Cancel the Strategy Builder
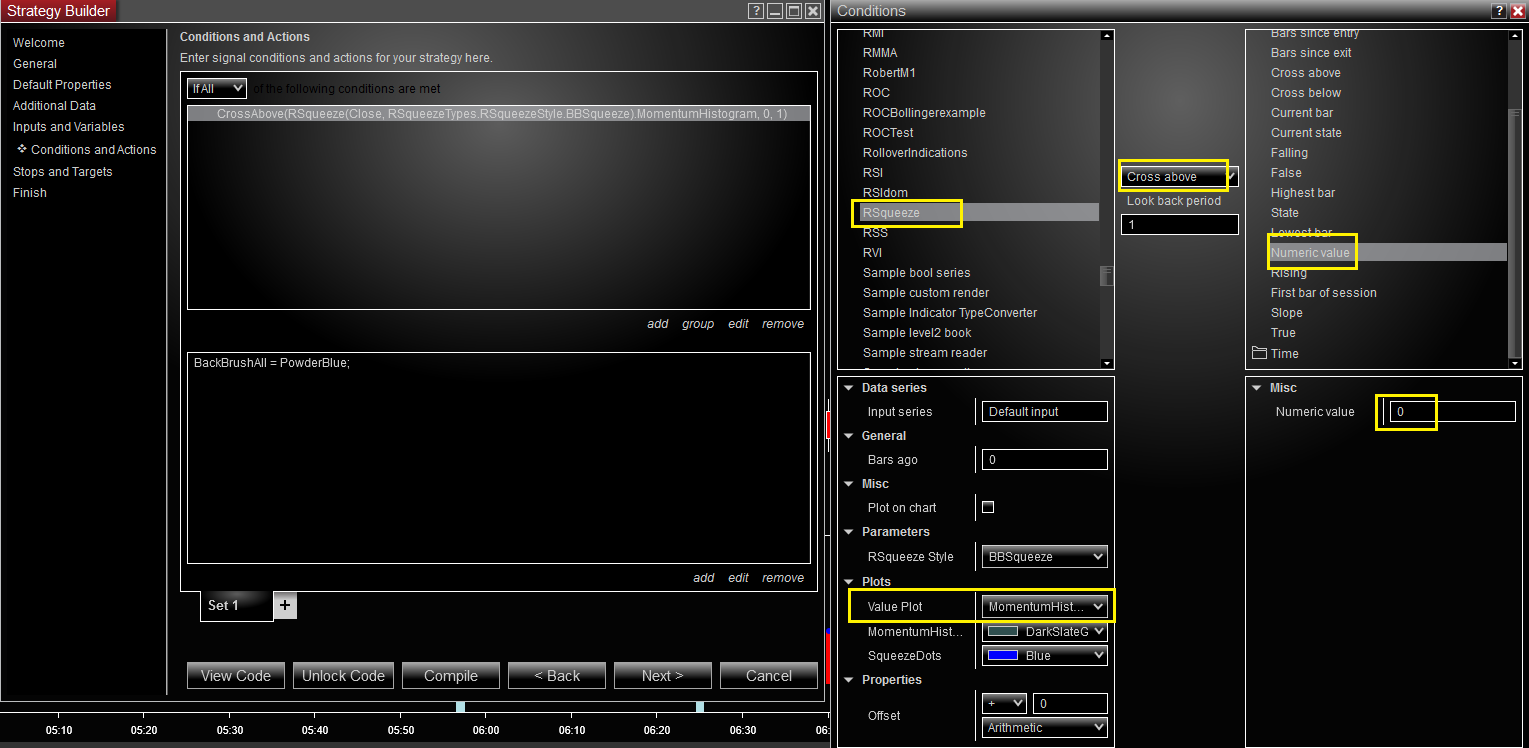Screen dimensions: 1529x748 pos(769,676)
